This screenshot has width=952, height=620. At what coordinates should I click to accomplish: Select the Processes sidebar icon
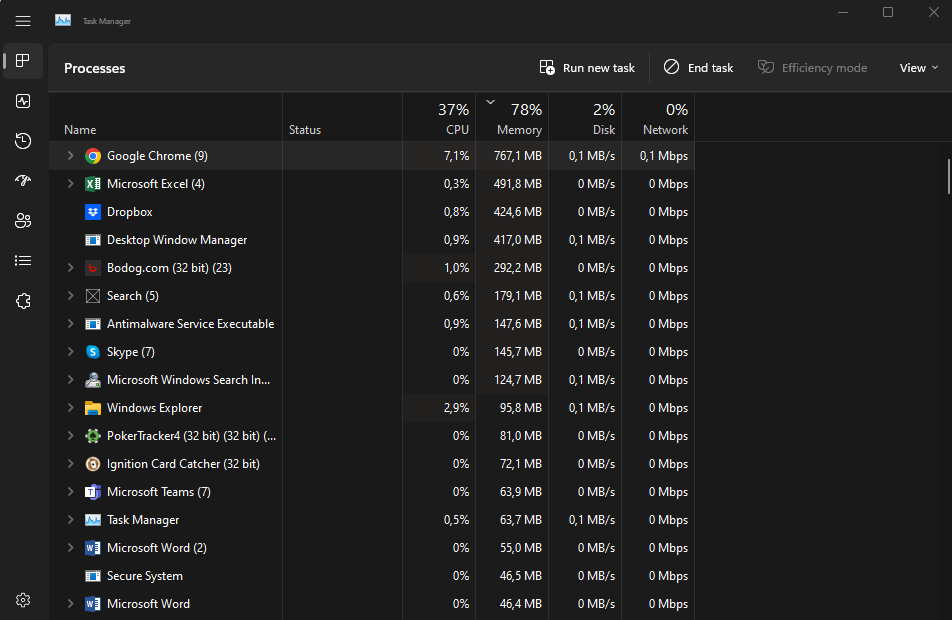(23, 61)
